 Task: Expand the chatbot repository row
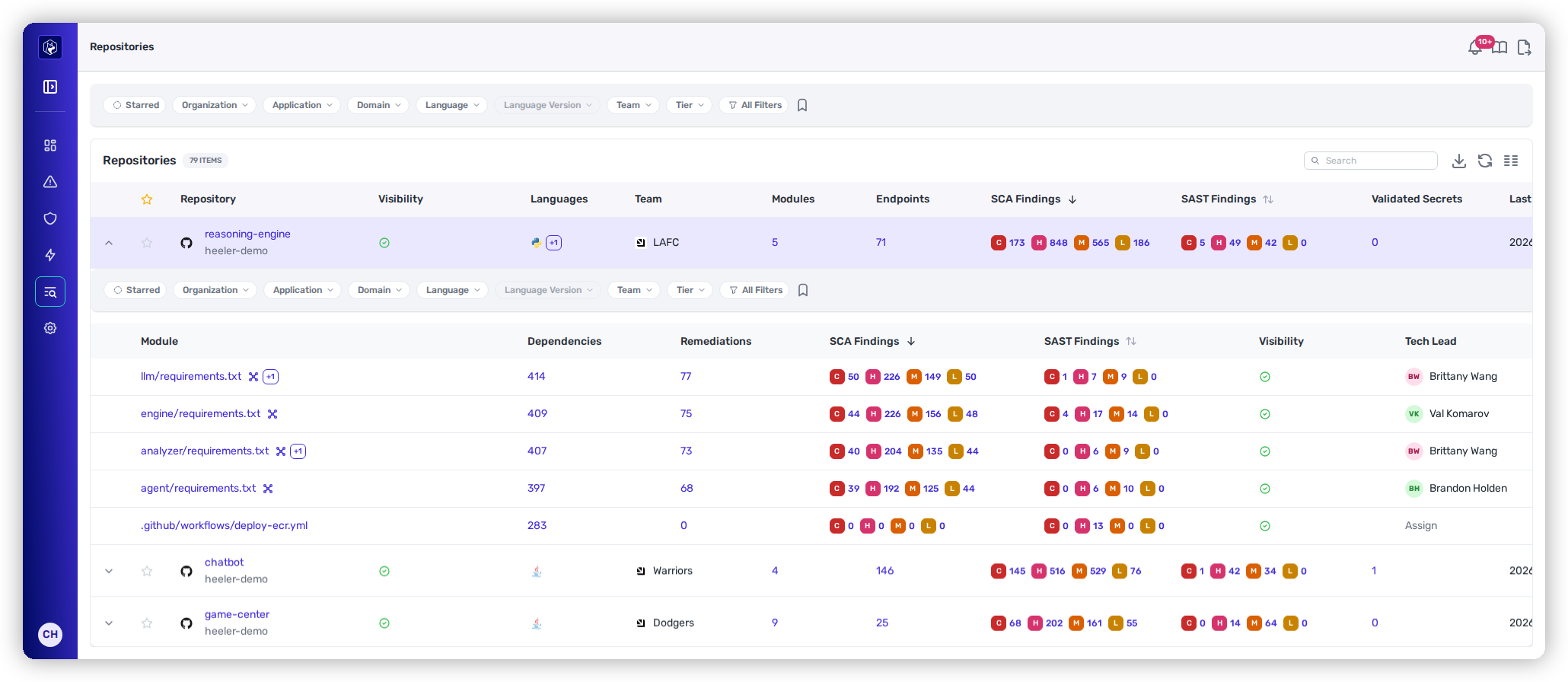tap(109, 571)
